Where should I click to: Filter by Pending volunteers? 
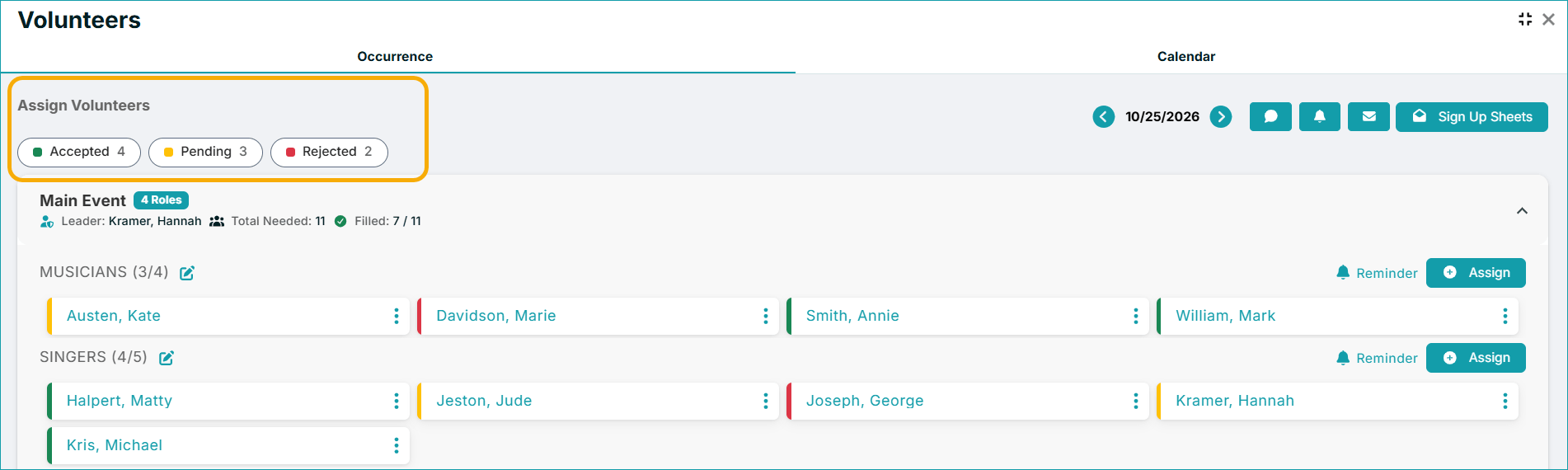[205, 152]
